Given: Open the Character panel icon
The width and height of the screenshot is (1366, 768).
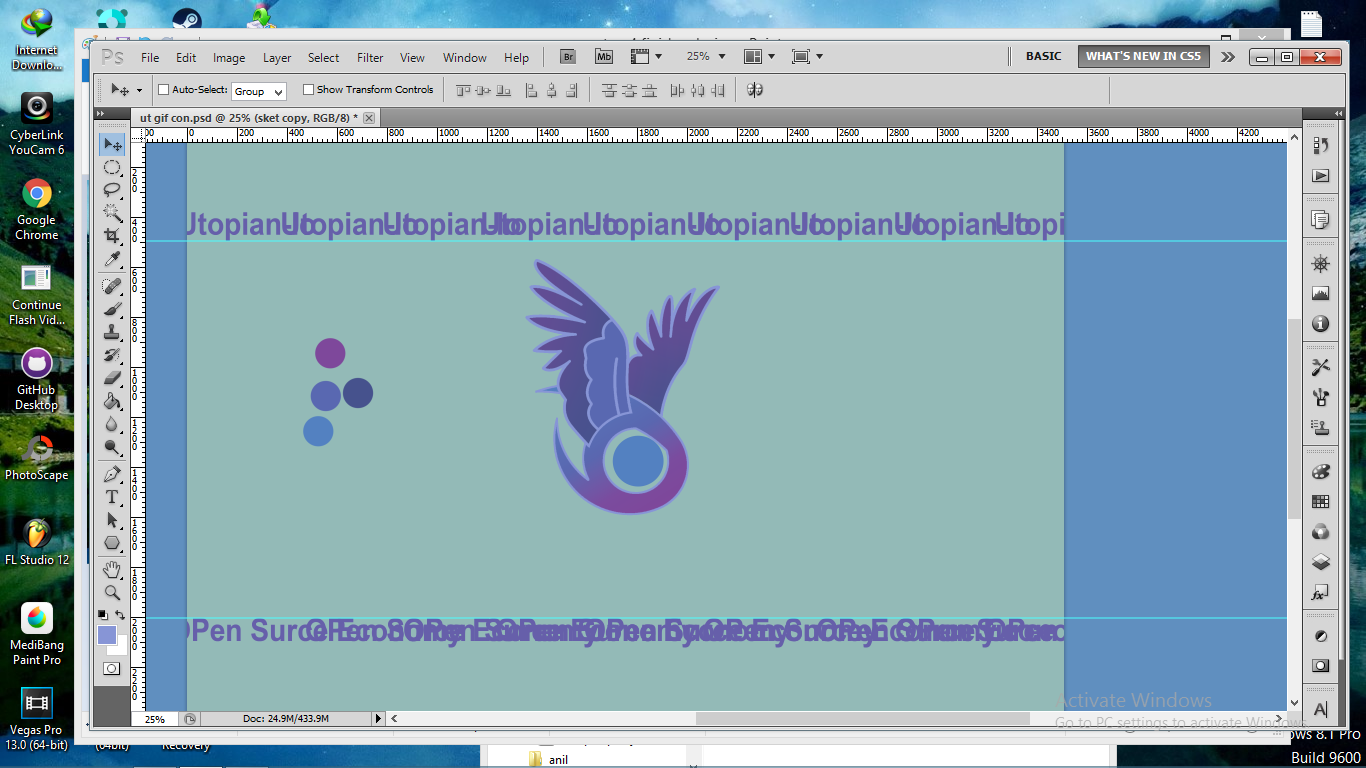Looking at the screenshot, I should tap(1321, 710).
